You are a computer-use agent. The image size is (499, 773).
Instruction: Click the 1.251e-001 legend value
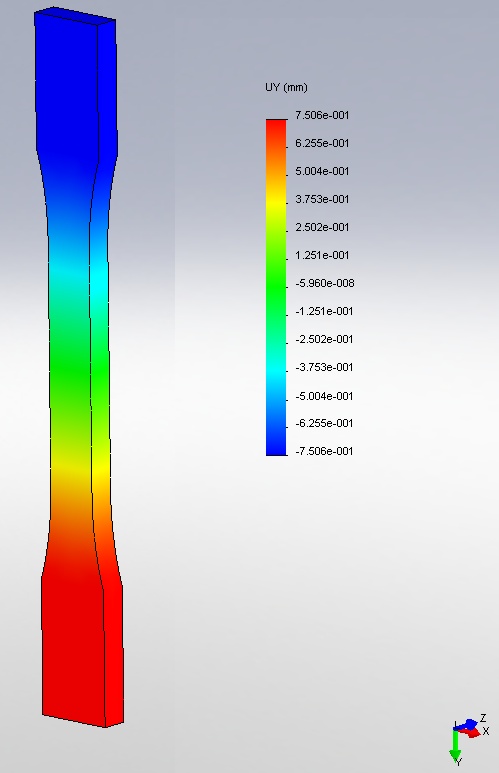click(322, 255)
